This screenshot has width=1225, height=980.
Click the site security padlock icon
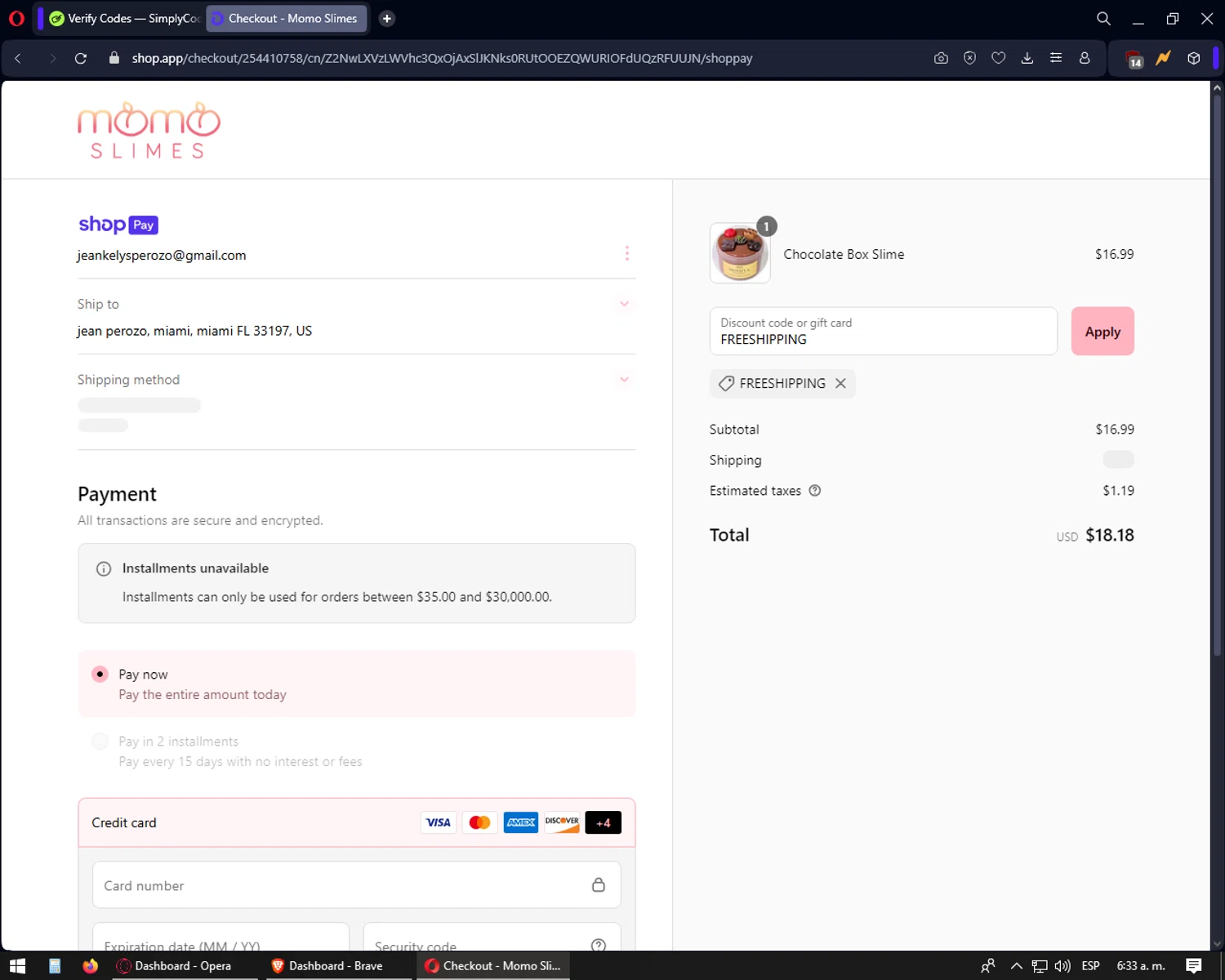(x=114, y=58)
